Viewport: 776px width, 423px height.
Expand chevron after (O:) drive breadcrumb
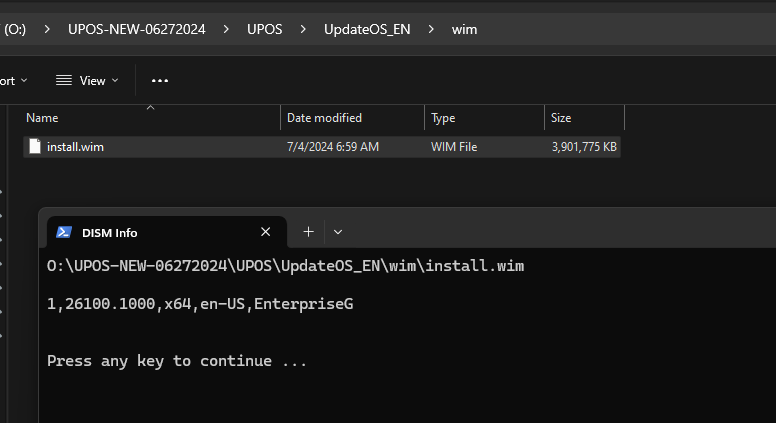(47, 29)
